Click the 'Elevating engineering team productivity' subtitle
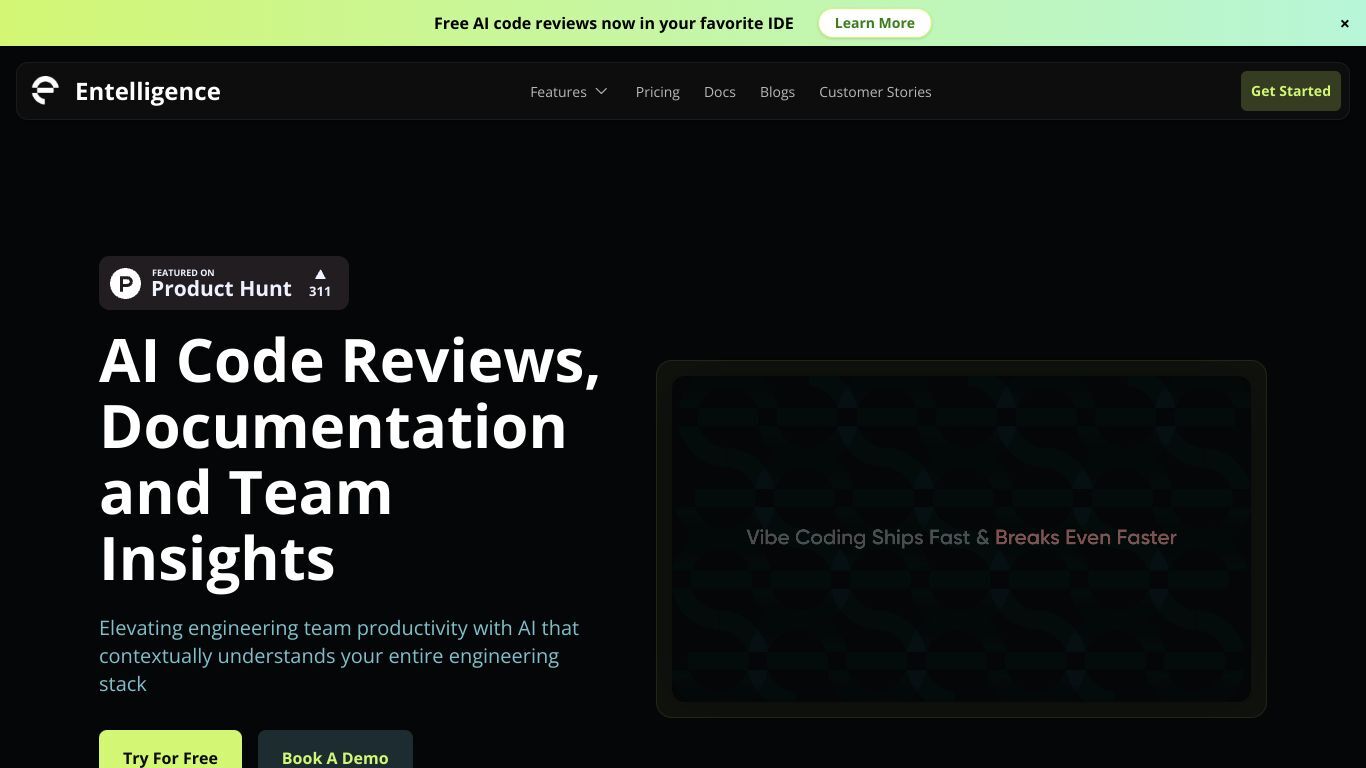The image size is (1366, 768). pos(339,656)
